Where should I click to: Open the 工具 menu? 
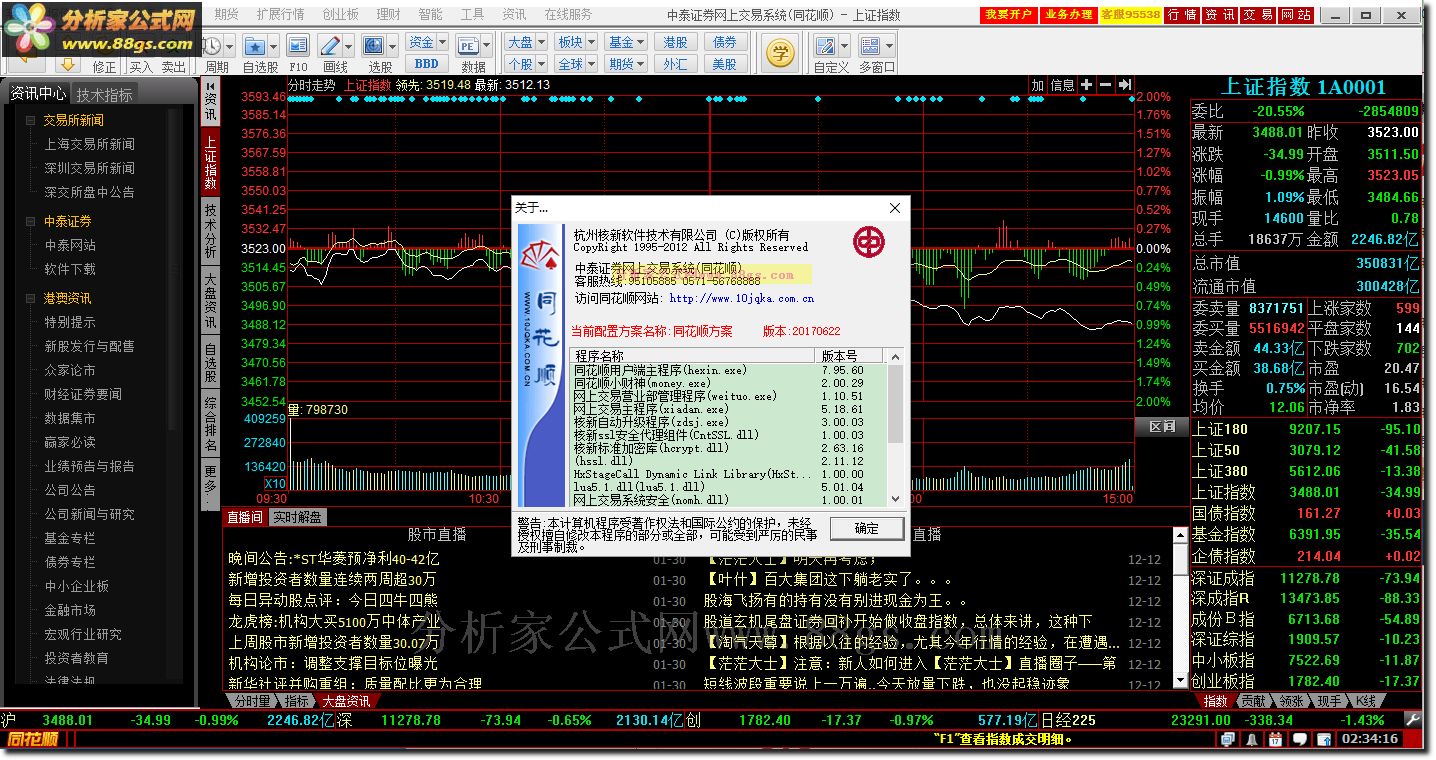point(472,15)
